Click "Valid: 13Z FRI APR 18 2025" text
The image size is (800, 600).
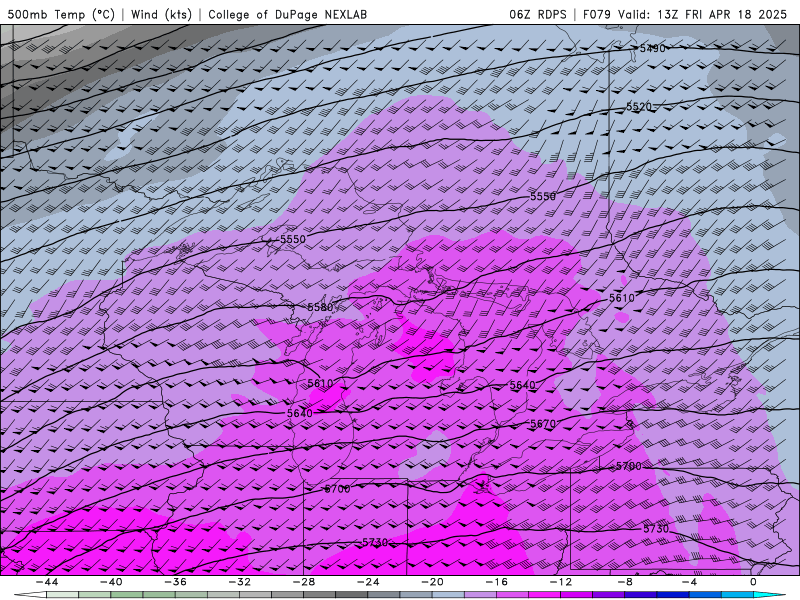[703, 14]
